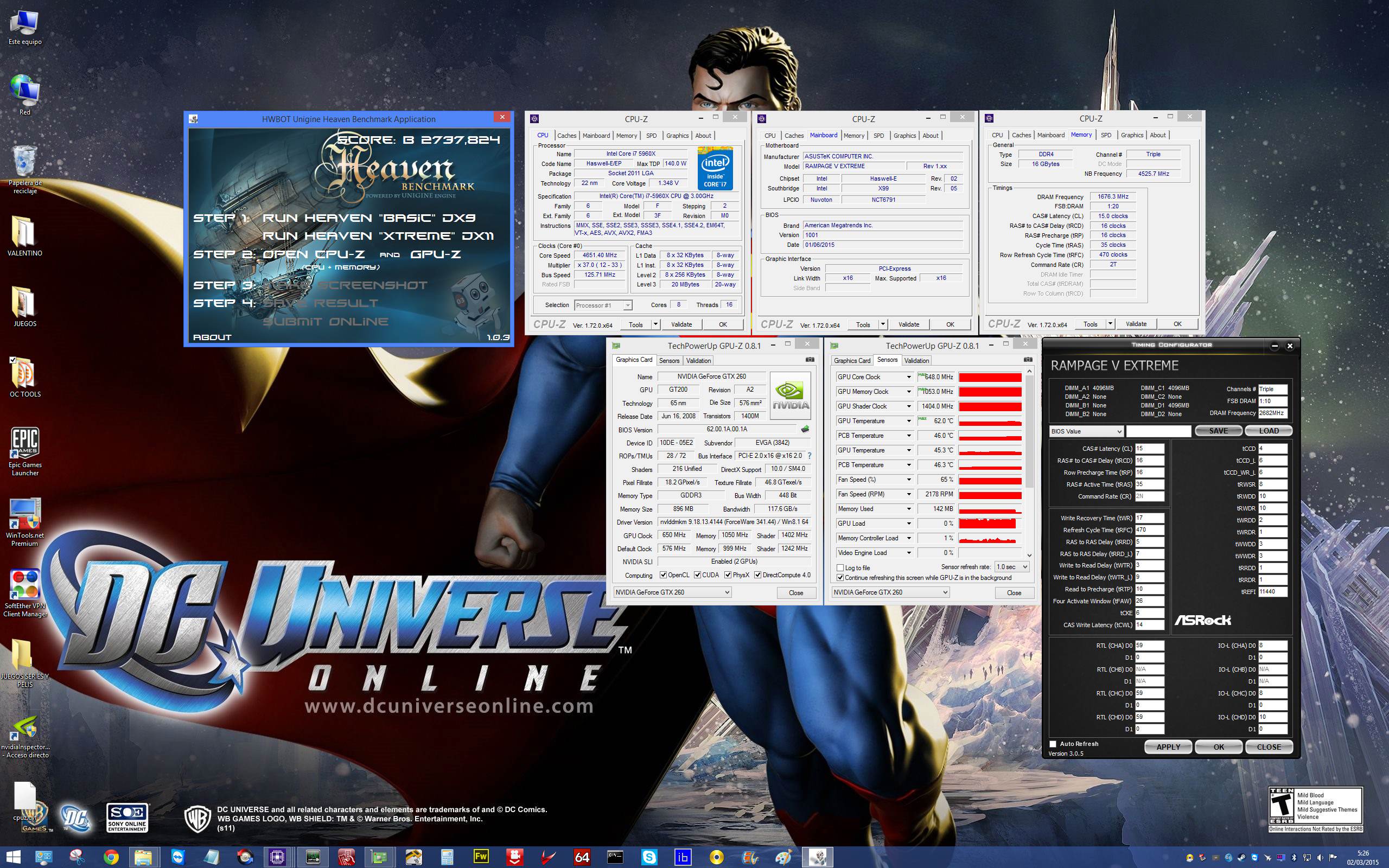Open Sensors tab in GPU-Z Graphics Card window
1389x868 pixels.
(668, 361)
